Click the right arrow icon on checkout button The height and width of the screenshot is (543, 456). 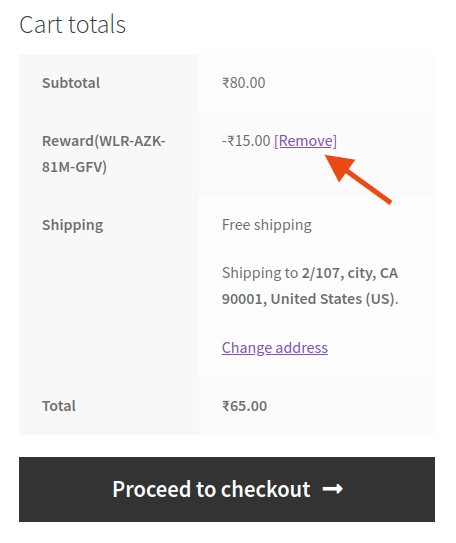[x=332, y=489]
